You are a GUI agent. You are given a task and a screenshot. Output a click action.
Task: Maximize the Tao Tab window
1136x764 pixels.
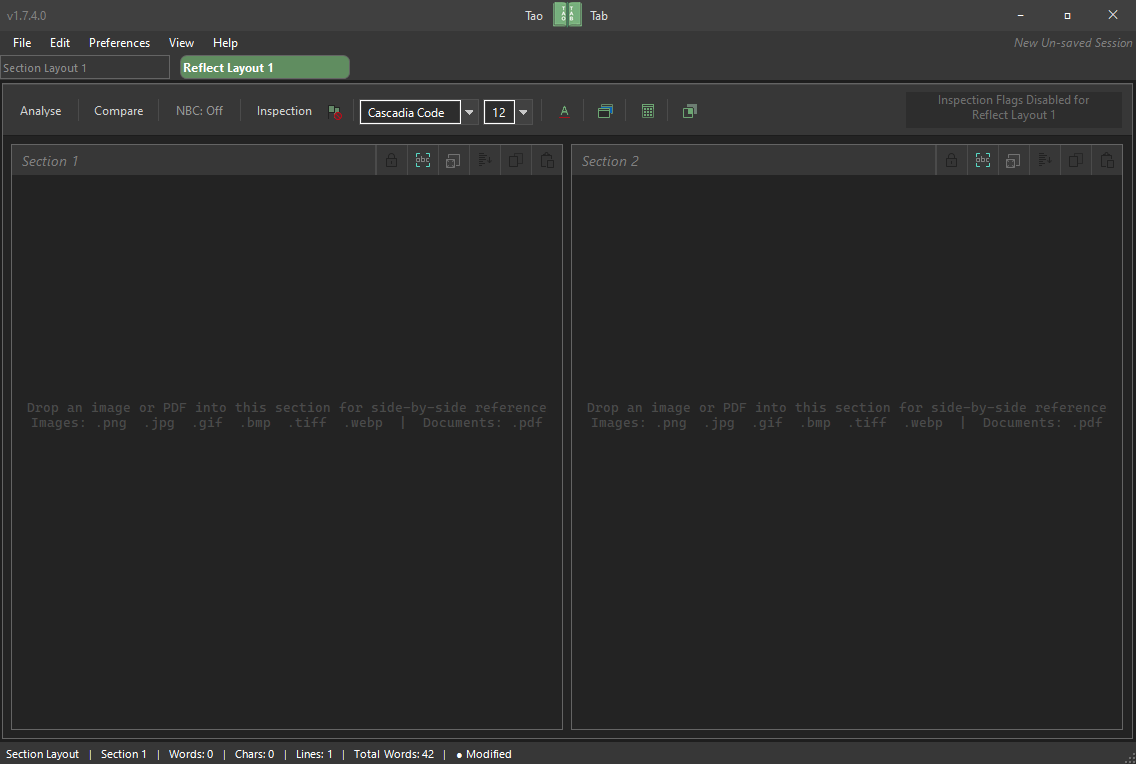point(1066,15)
